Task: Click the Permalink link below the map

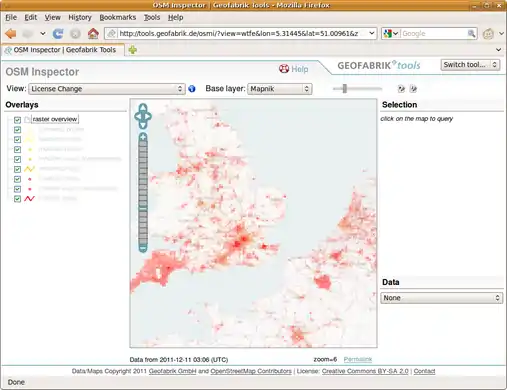Action: (358, 359)
